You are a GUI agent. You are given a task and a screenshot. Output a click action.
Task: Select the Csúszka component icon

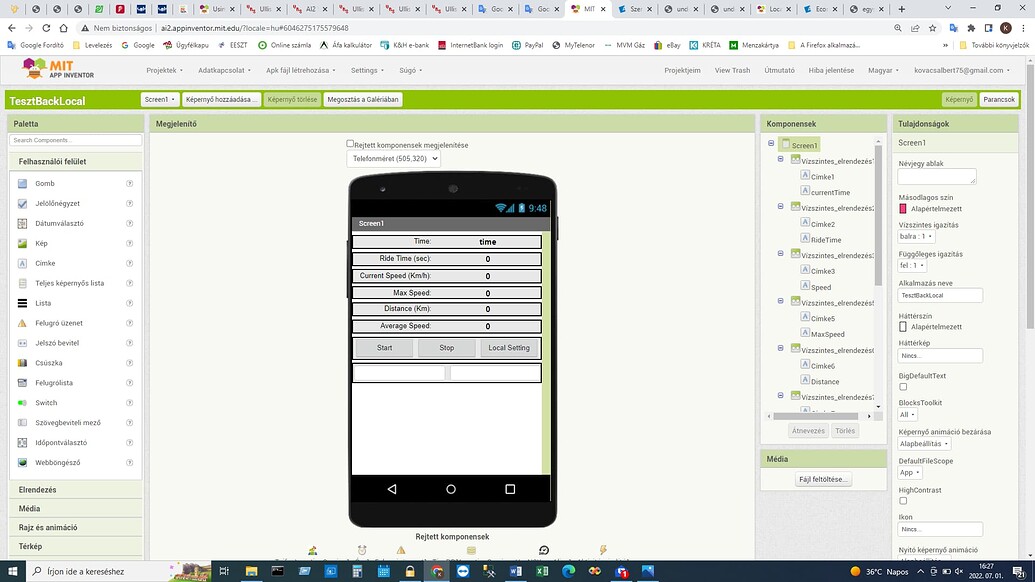pos(22,363)
